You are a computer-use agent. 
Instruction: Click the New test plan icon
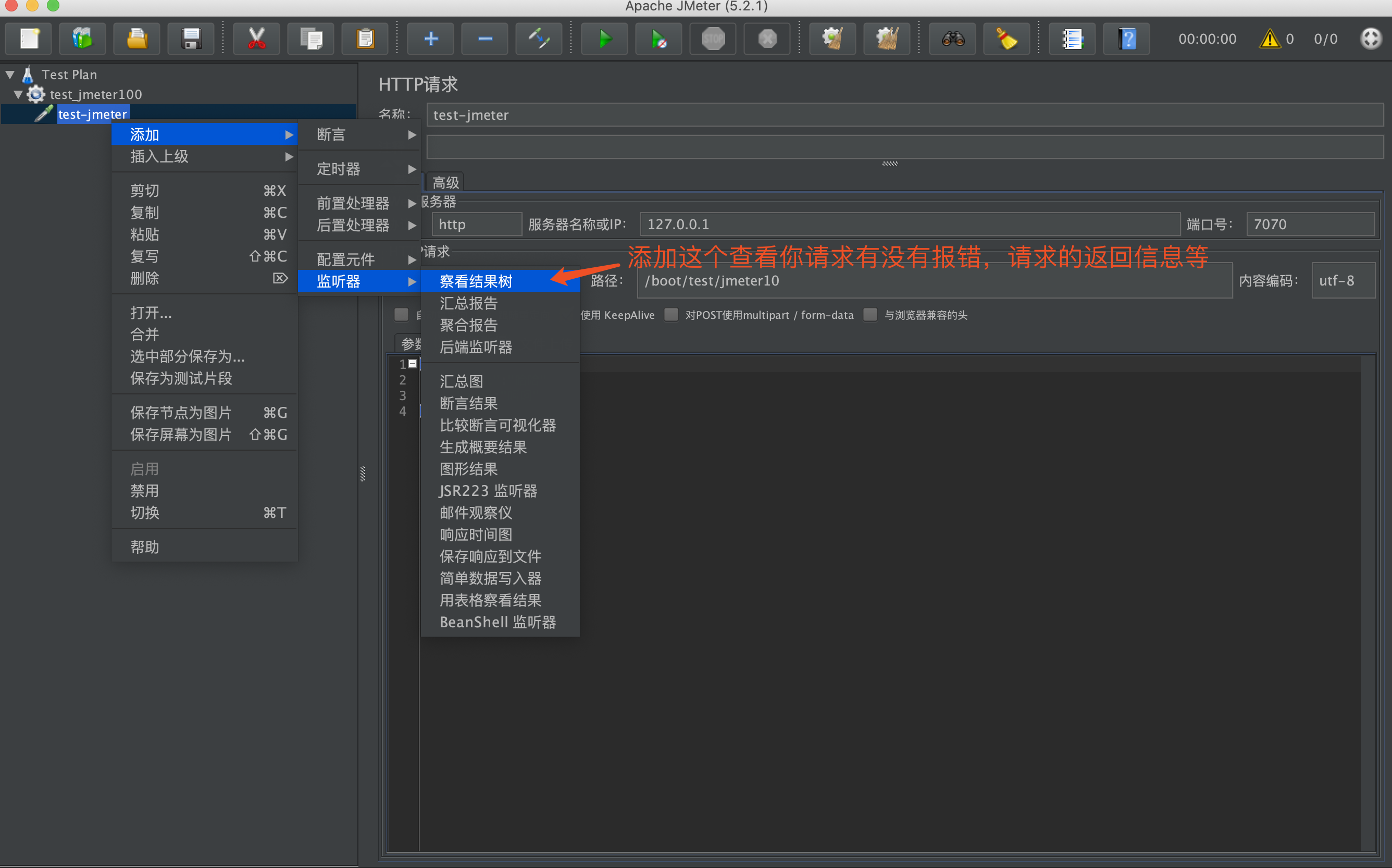[x=29, y=39]
